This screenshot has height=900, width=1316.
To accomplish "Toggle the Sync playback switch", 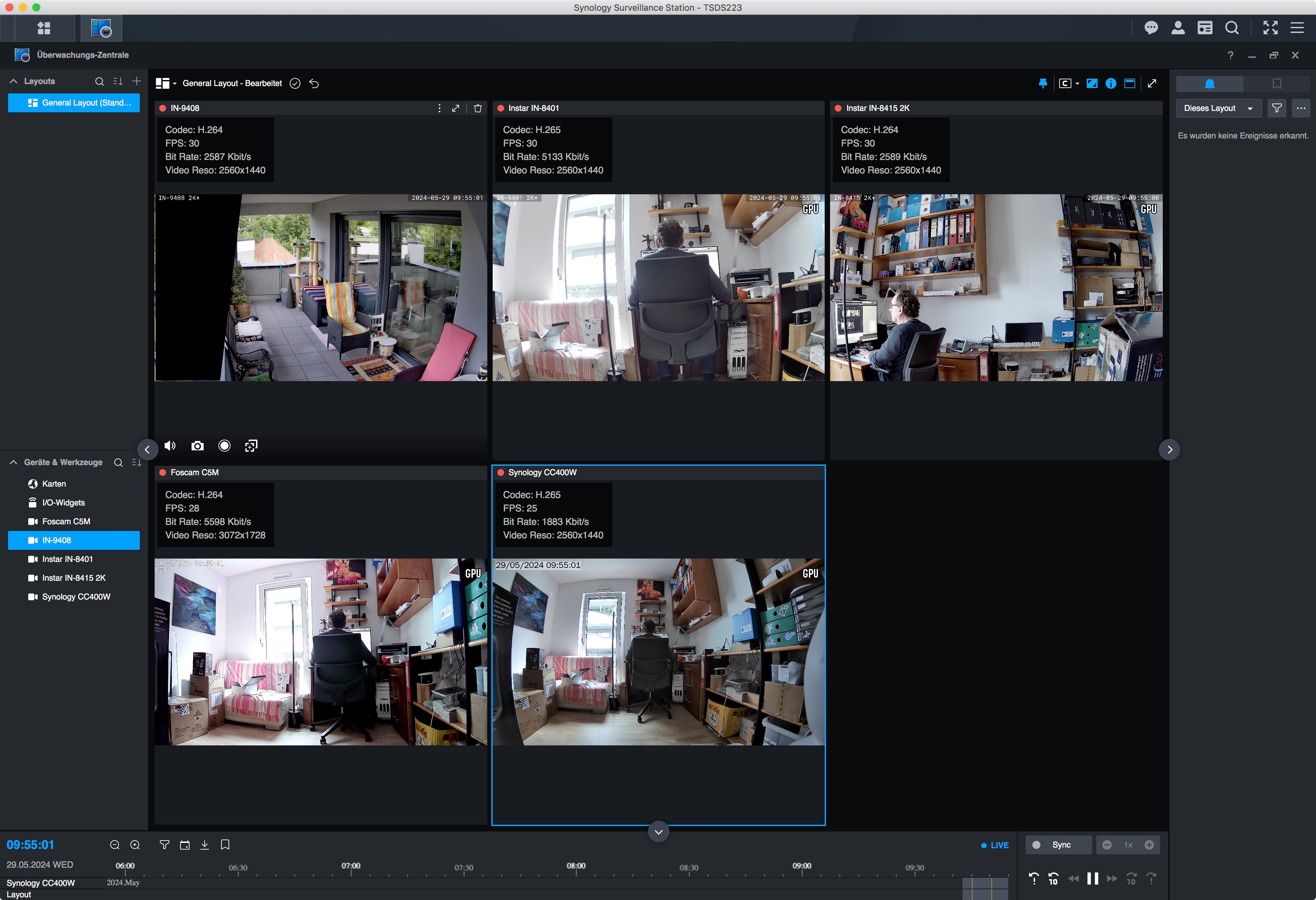I will coord(1036,845).
